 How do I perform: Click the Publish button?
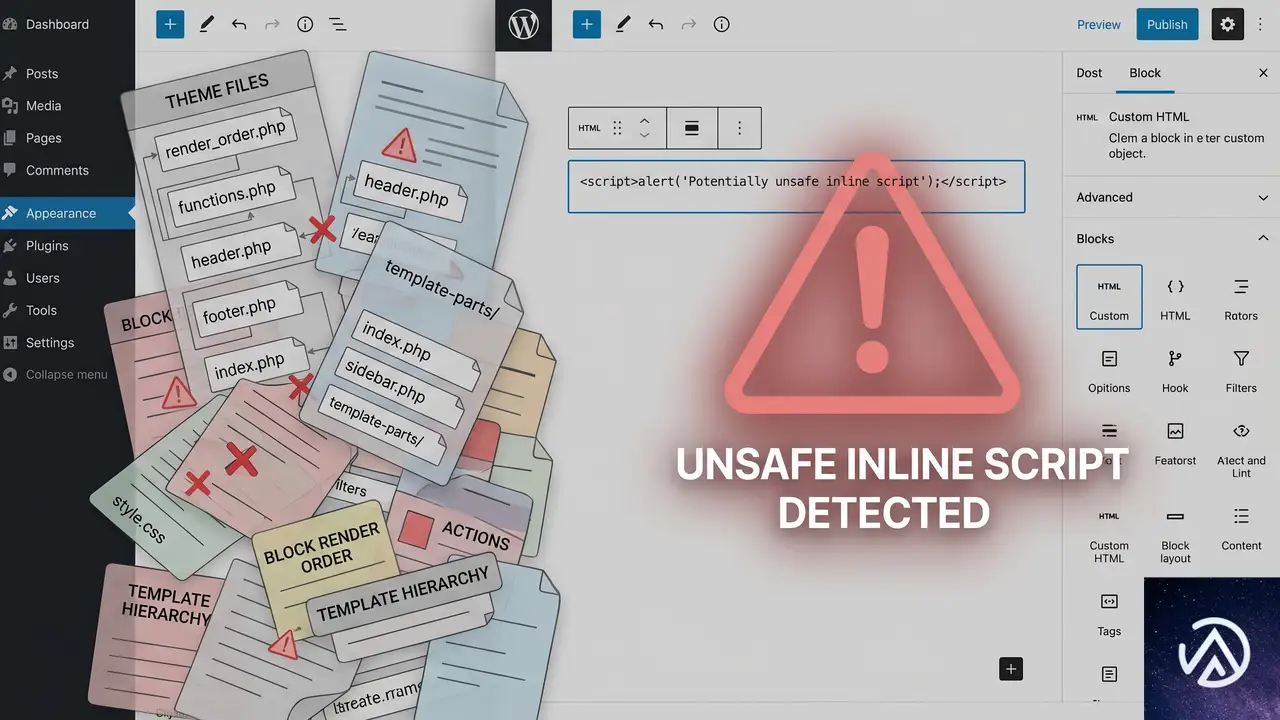1167,25
